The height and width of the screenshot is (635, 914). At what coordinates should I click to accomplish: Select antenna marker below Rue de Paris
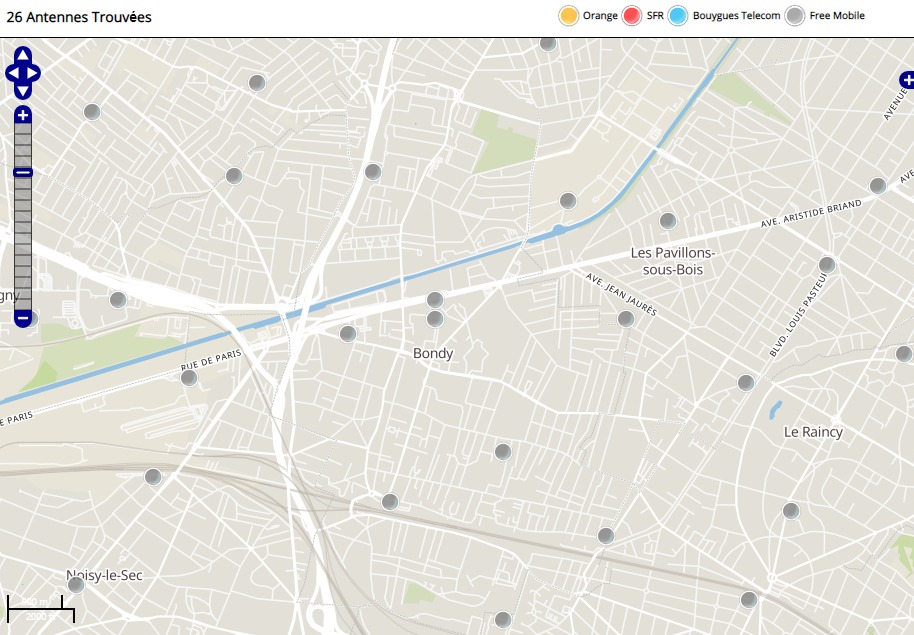click(x=189, y=378)
